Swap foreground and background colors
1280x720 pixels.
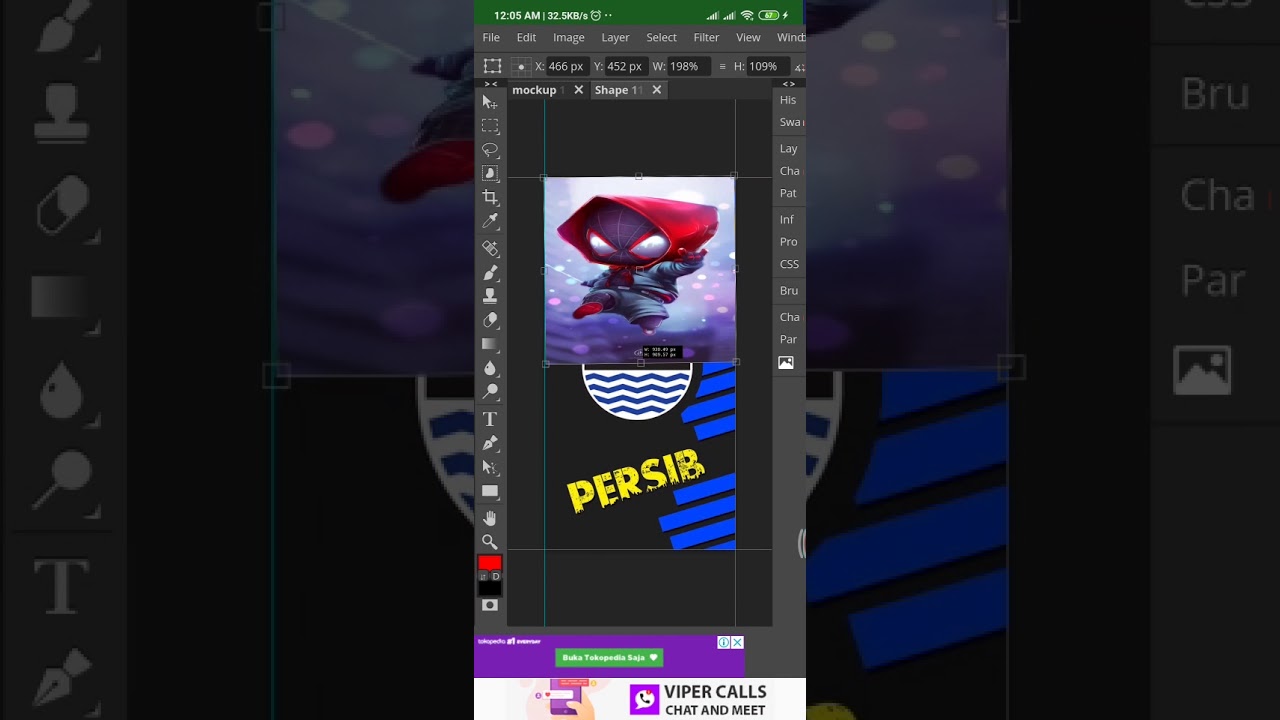(484, 576)
